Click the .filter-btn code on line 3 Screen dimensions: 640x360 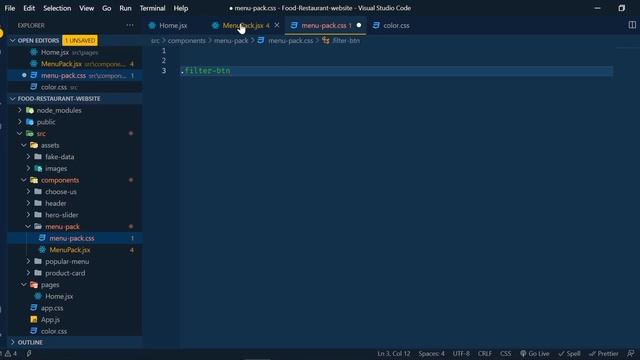click(x=206, y=71)
